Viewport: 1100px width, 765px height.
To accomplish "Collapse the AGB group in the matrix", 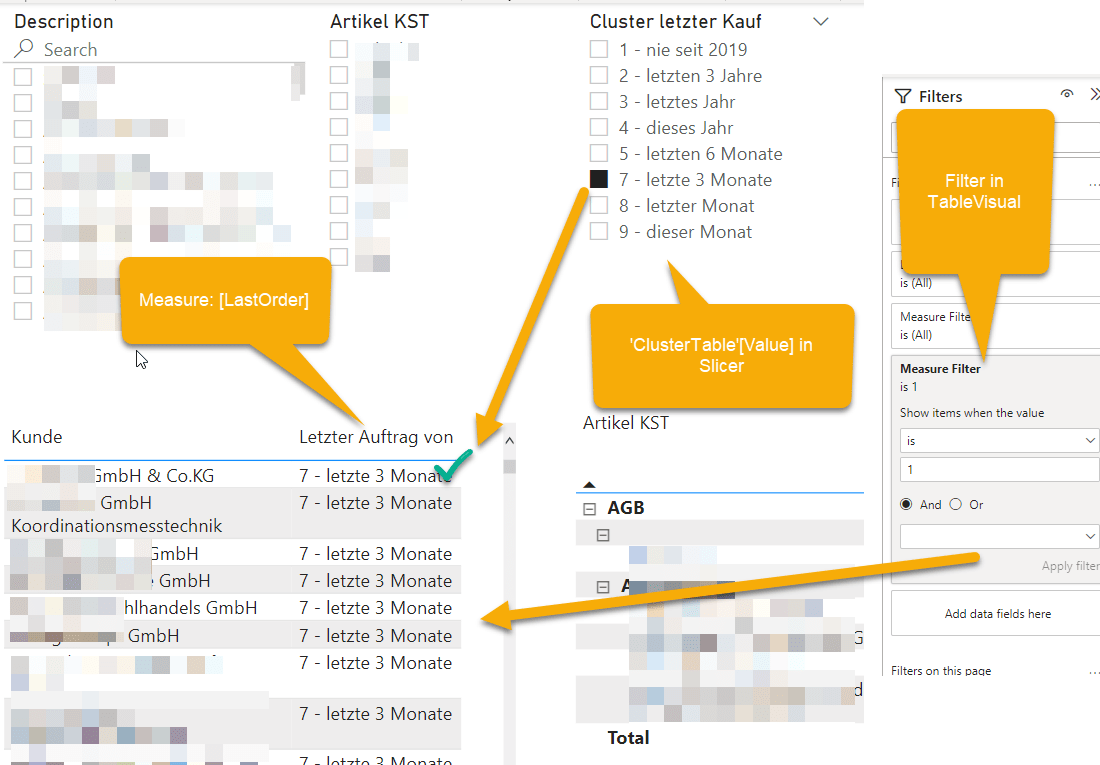I will click(x=588, y=507).
